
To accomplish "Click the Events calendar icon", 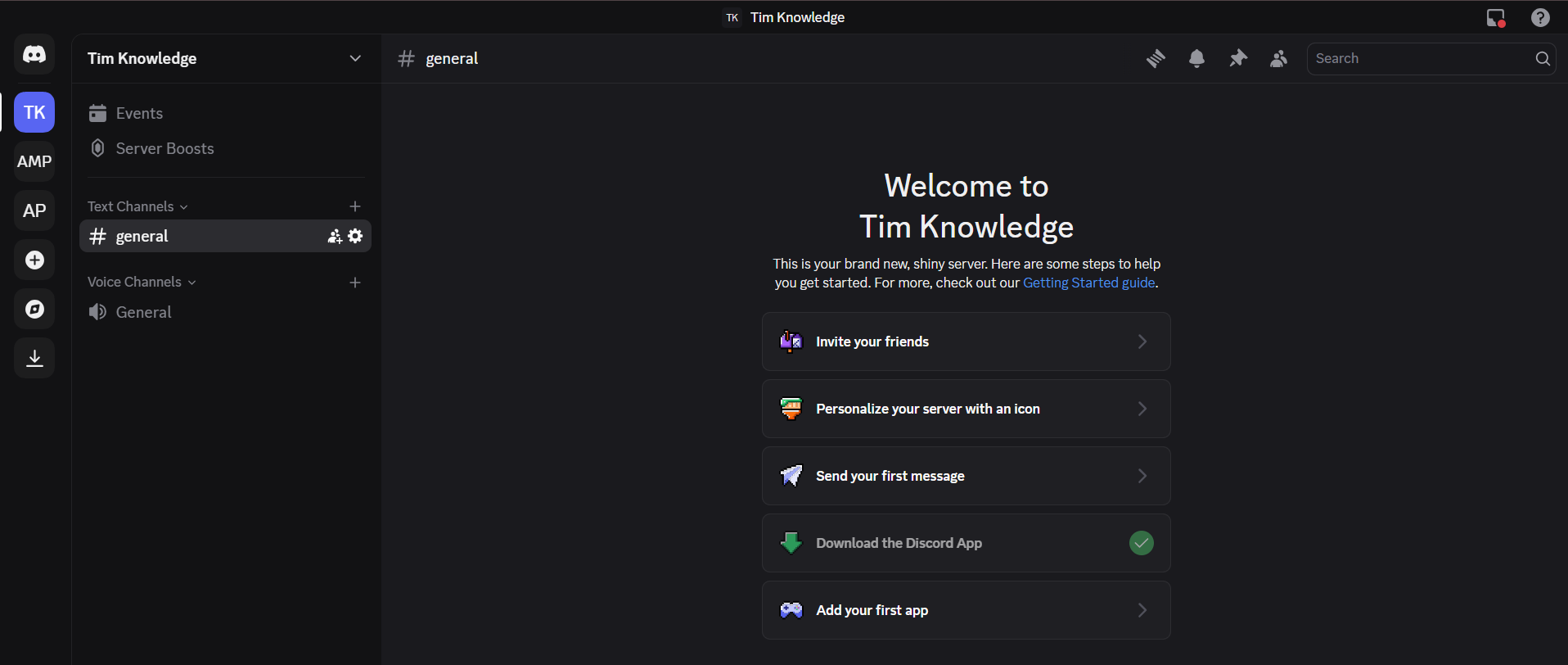I will click(x=97, y=113).
